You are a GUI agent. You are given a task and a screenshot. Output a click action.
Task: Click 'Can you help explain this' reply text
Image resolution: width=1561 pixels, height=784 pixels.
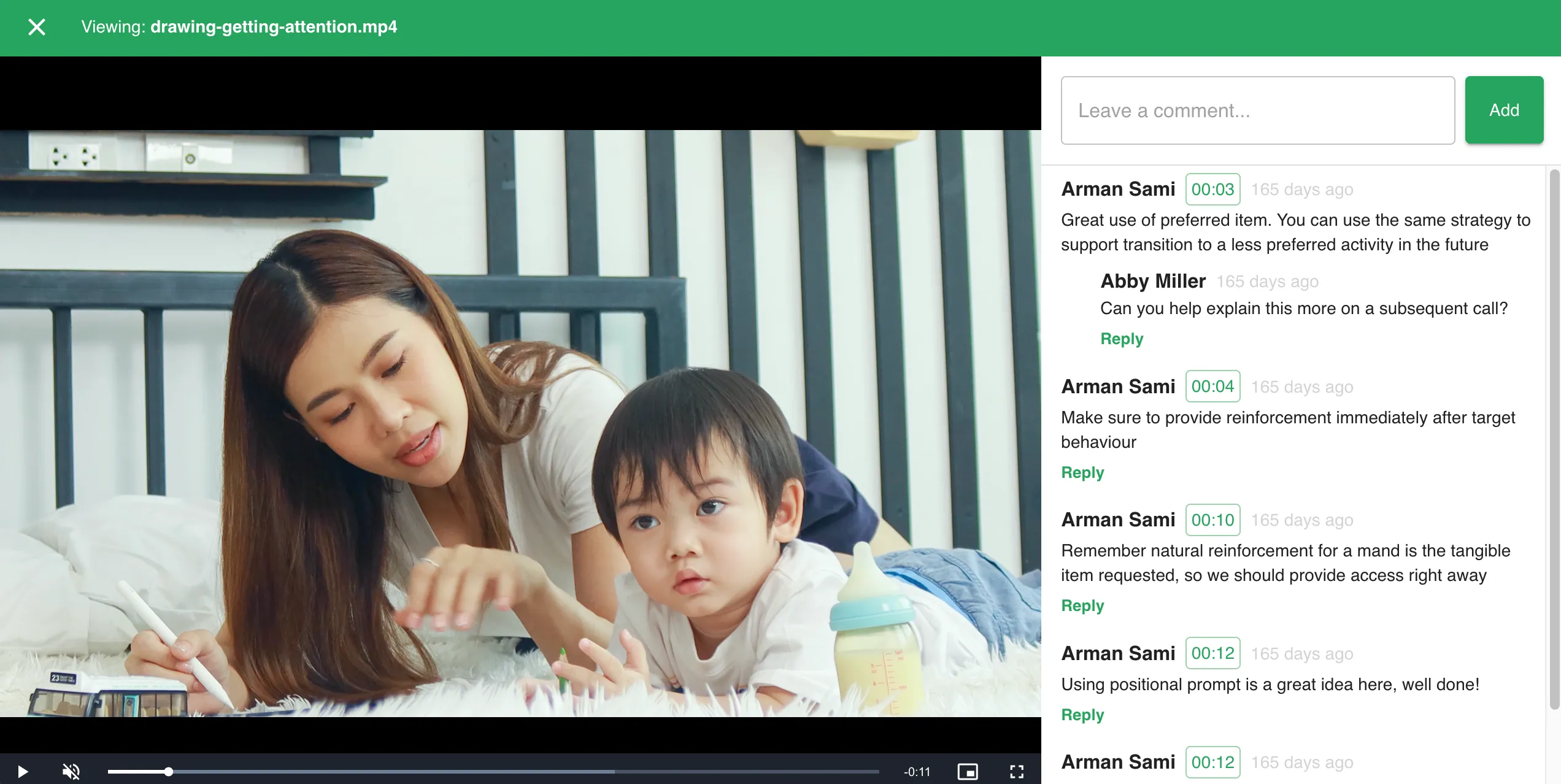[x=1304, y=309]
